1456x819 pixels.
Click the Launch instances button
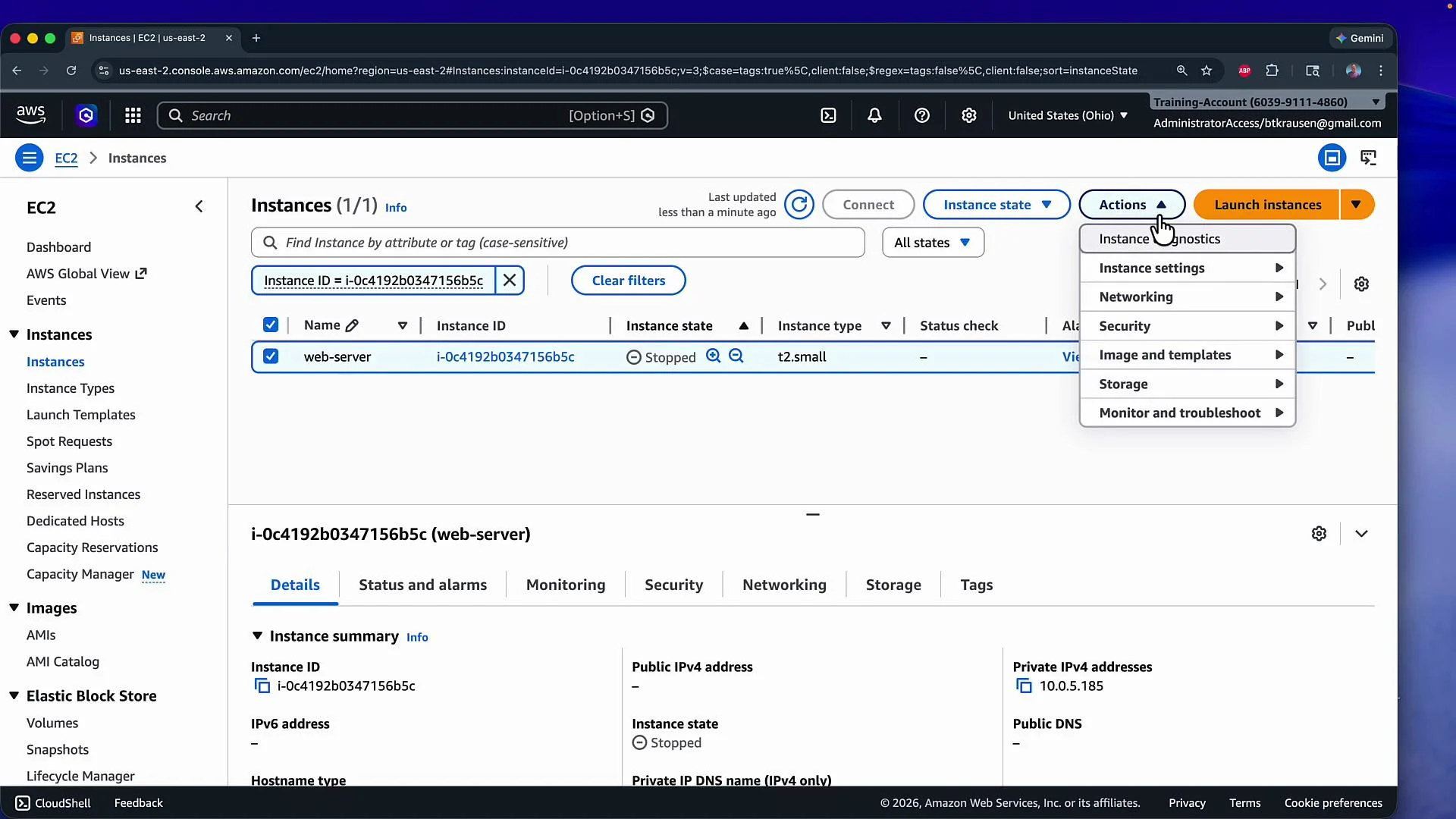coord(1267,205)
